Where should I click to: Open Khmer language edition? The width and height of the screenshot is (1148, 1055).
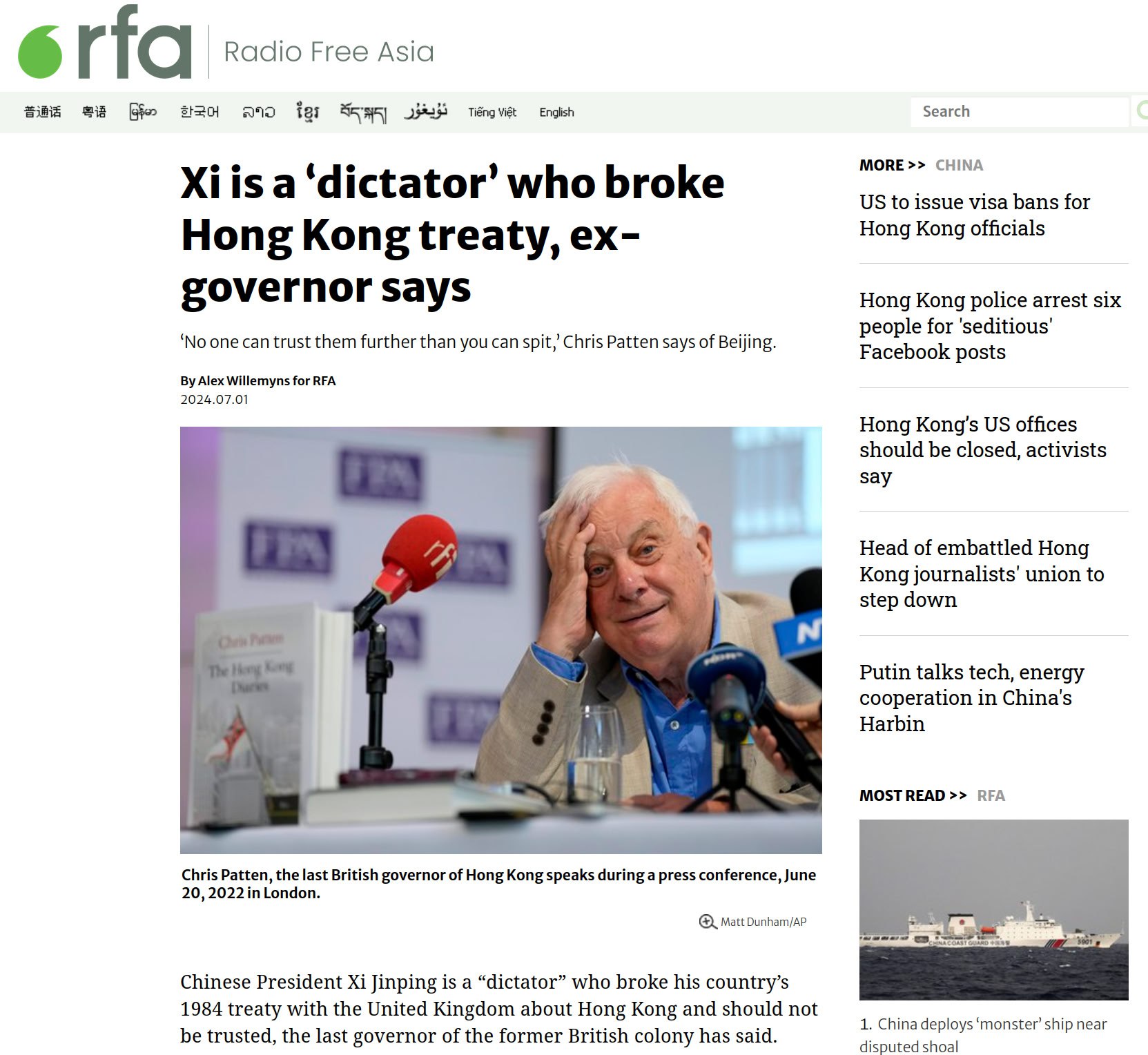click(307, 112)
